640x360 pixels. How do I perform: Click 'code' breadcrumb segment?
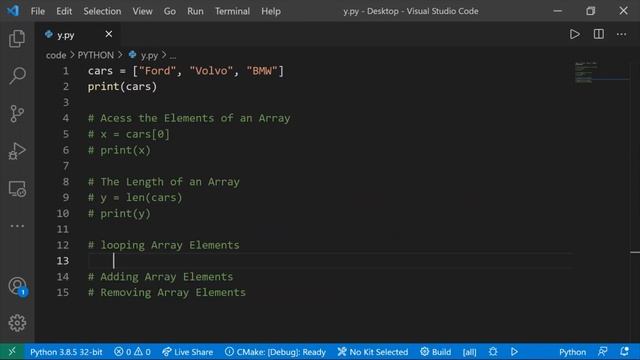(56, 55)
